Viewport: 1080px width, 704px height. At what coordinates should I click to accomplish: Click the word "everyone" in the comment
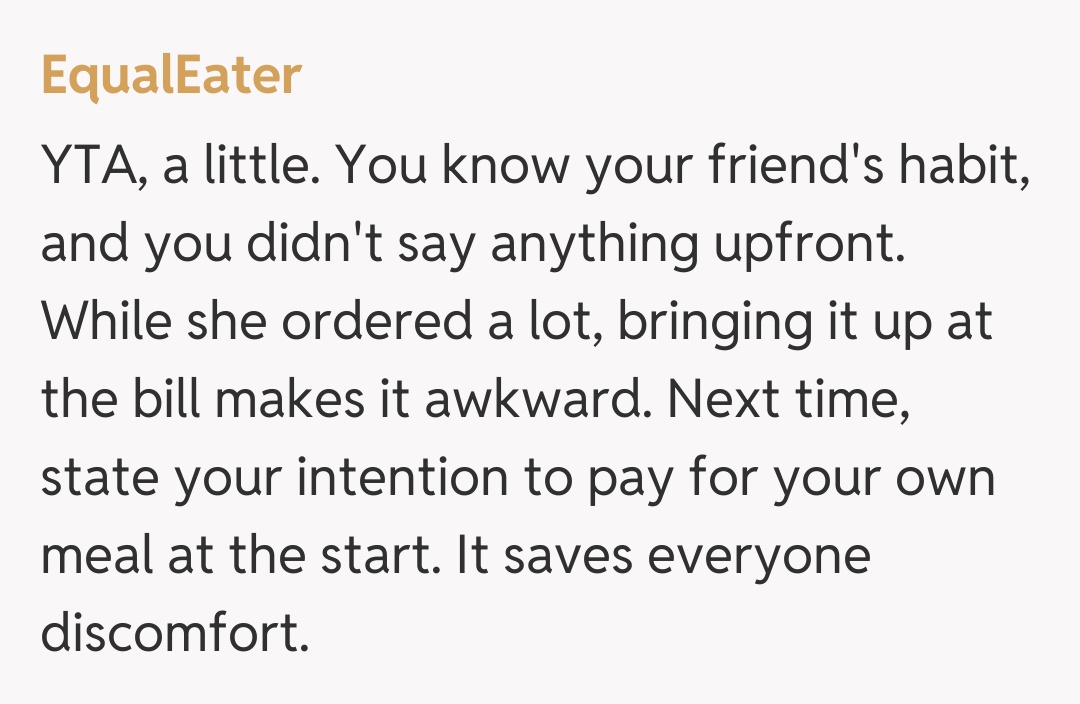click(x=760, y=557)
